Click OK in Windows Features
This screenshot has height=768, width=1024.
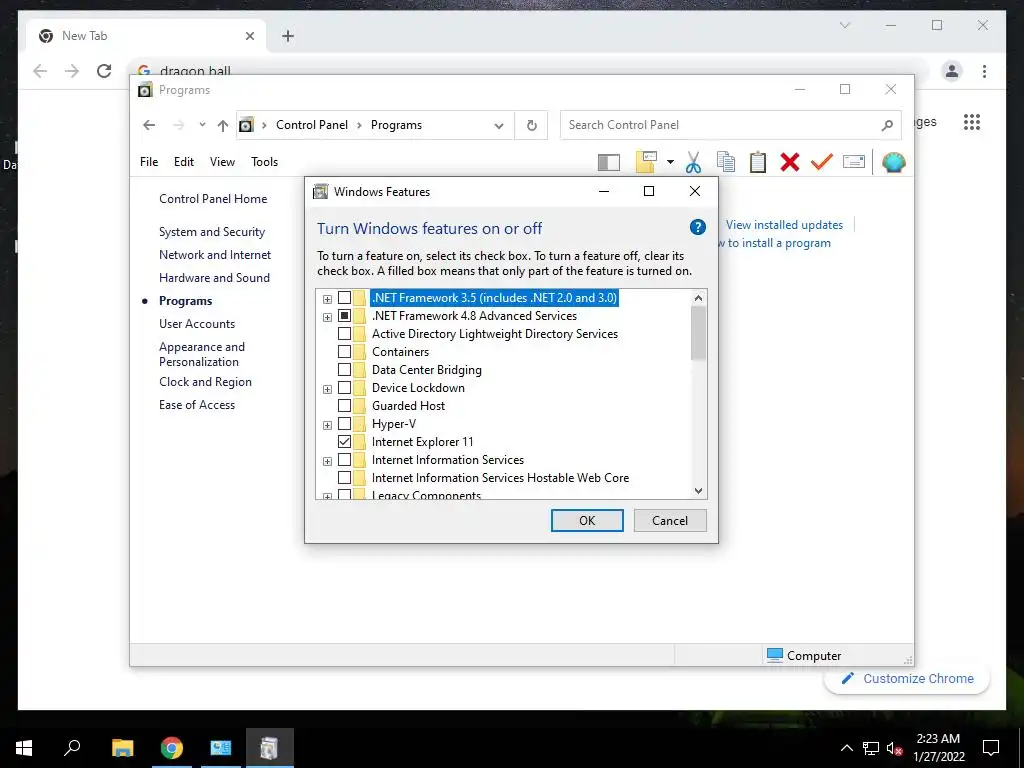coord(587,520)
